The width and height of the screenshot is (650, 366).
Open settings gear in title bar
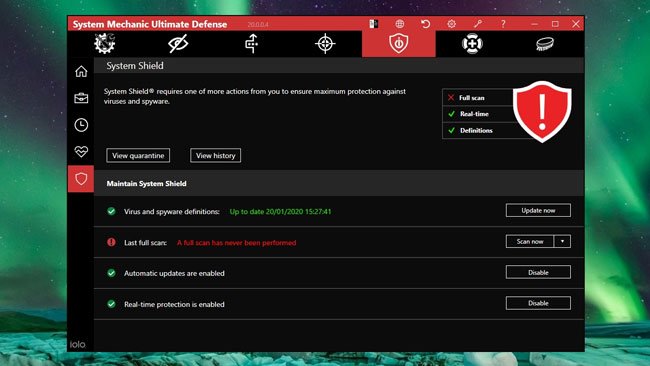pyautogui.click(x=451, y=24)
